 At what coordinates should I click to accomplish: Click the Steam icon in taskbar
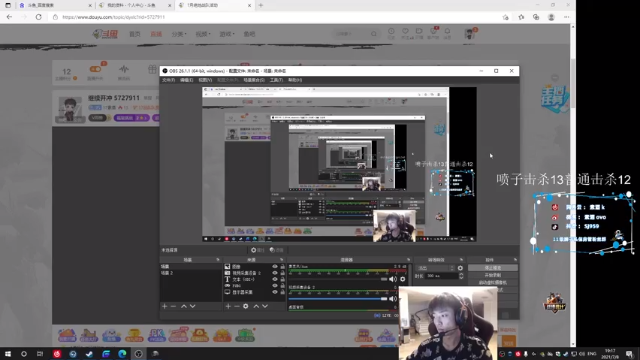(89, 354)
